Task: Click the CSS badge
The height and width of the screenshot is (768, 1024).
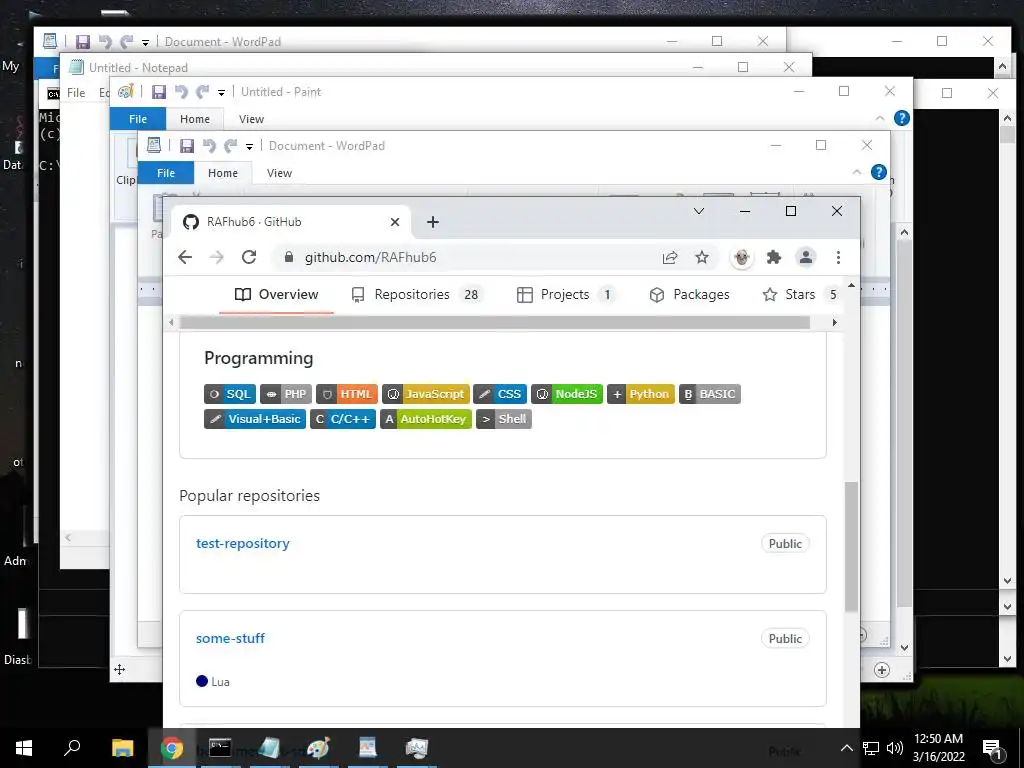Action: click(500, 394)
